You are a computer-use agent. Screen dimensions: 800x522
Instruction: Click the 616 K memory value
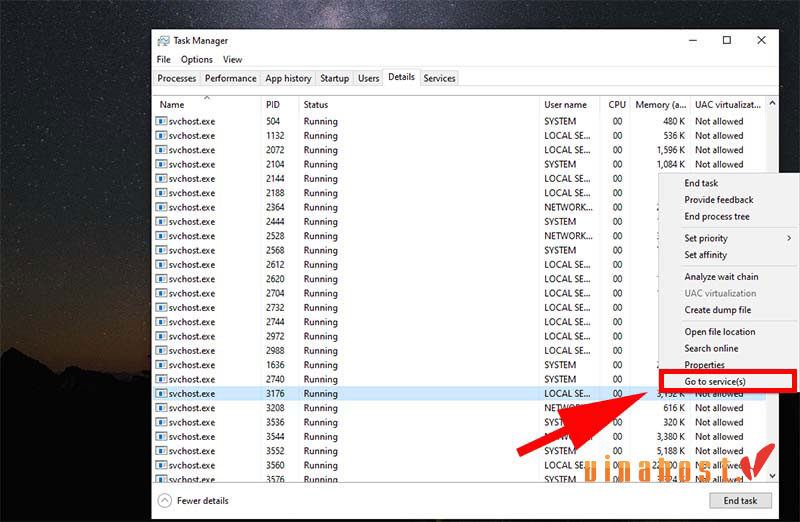pos(674,408)
